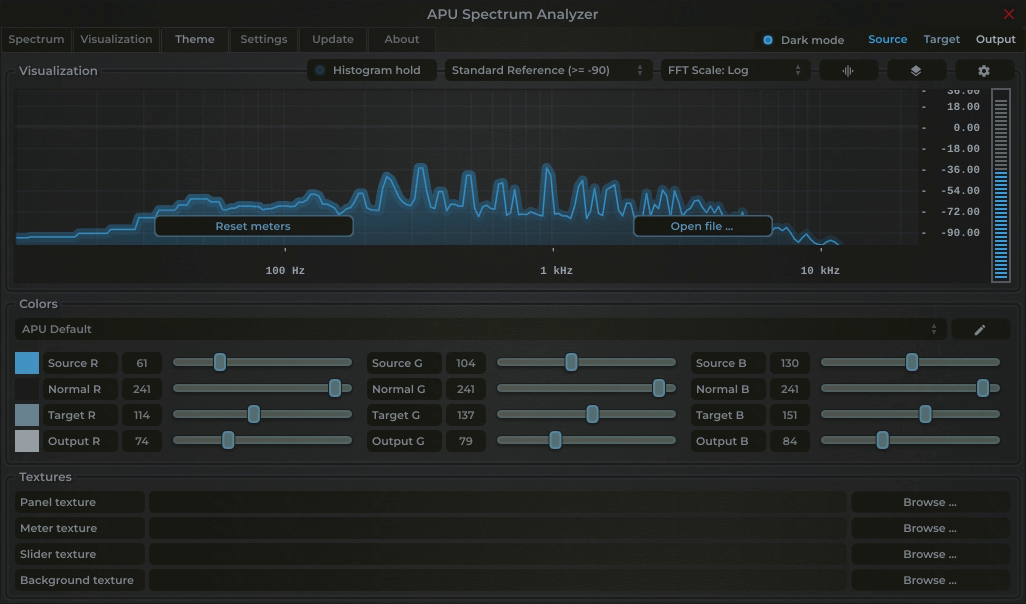Image resolution: width=1026 pixels, height=604 pixels.
Task: Click the Source color swatch
Action: click(x=27, y=363)
